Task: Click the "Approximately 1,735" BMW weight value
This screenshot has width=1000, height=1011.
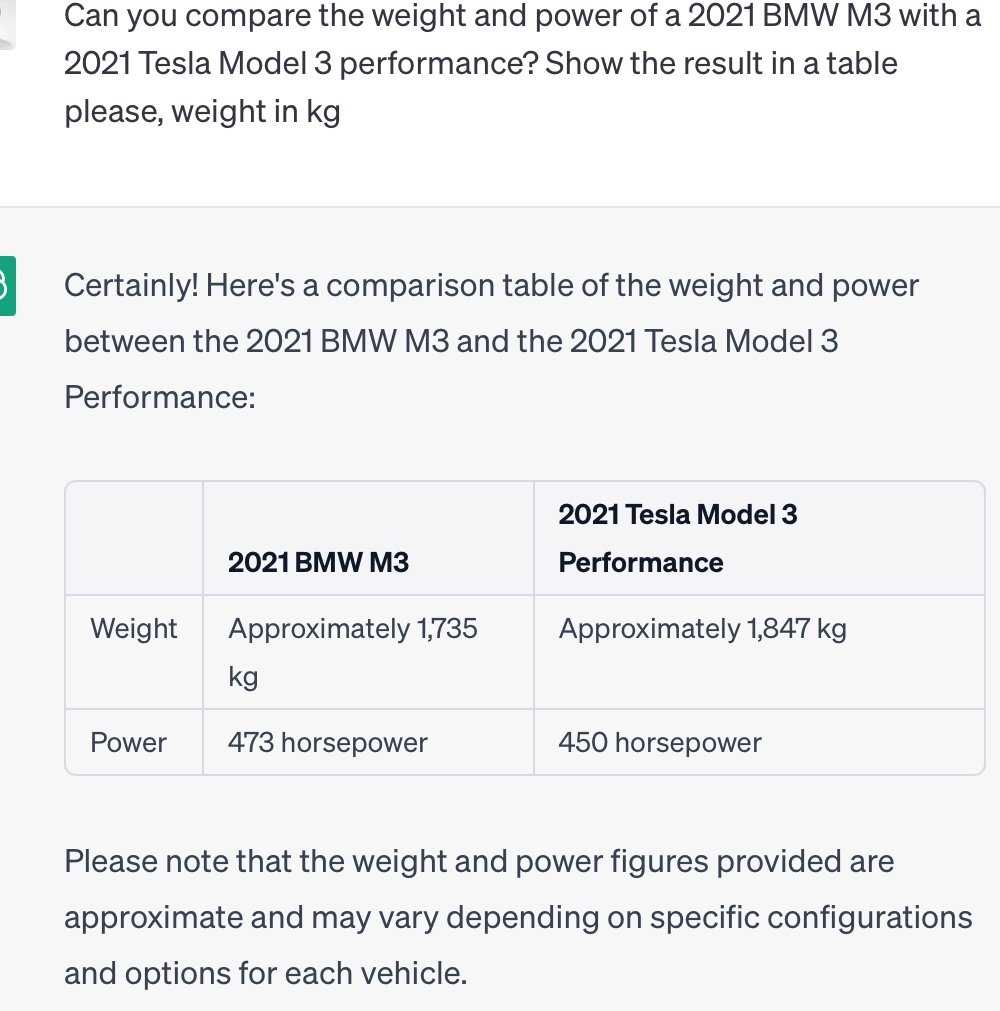Action: [x=352, y=629]
